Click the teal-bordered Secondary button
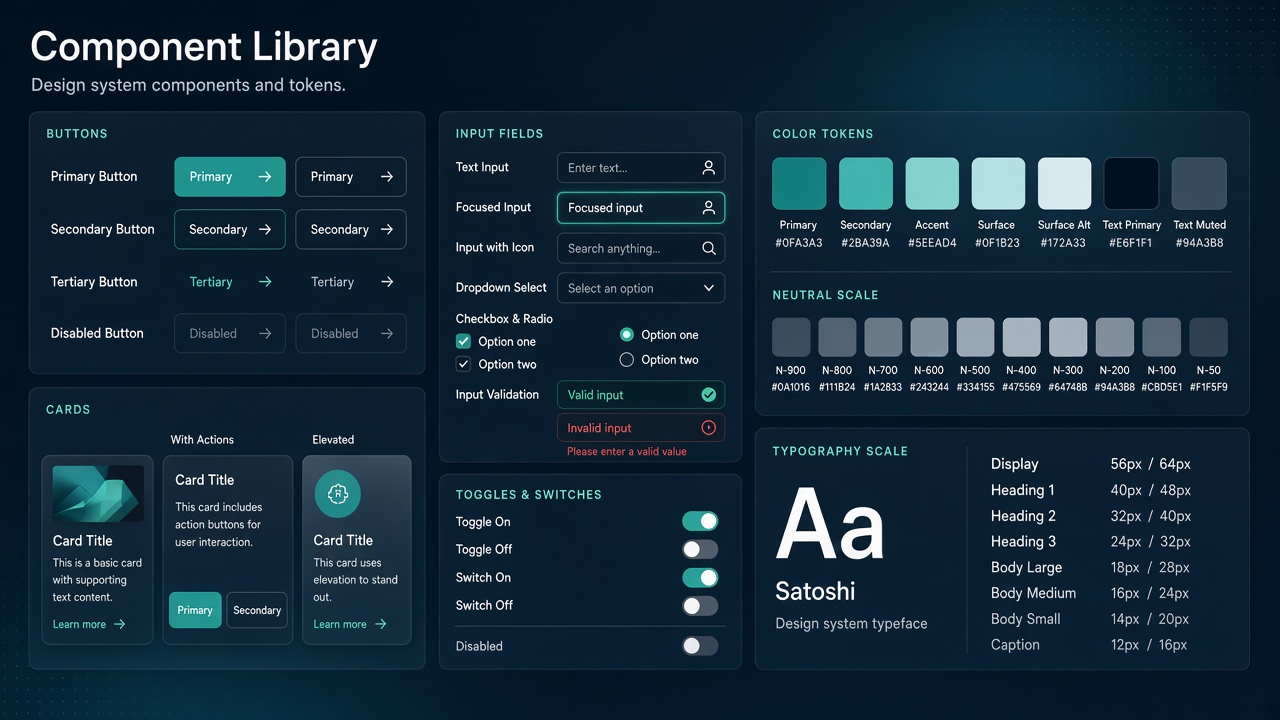 click(230, 229)
